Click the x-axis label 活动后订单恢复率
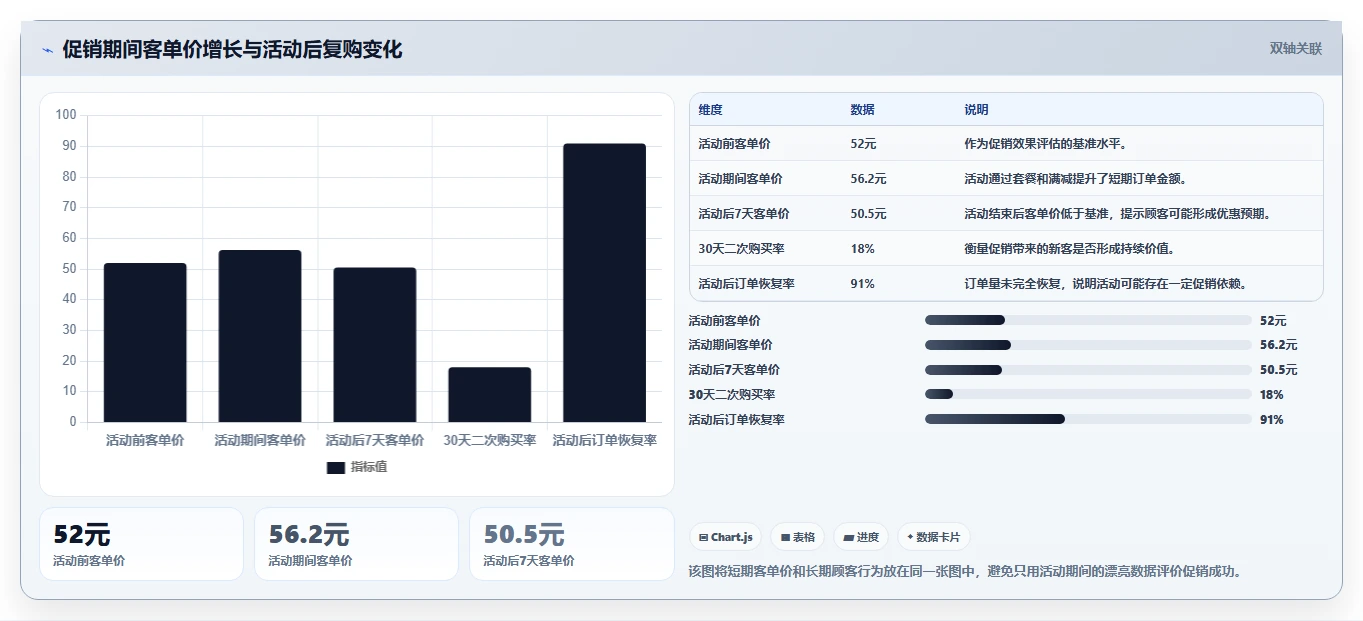This screenshot has height=621, width=1363. point(605,440)
